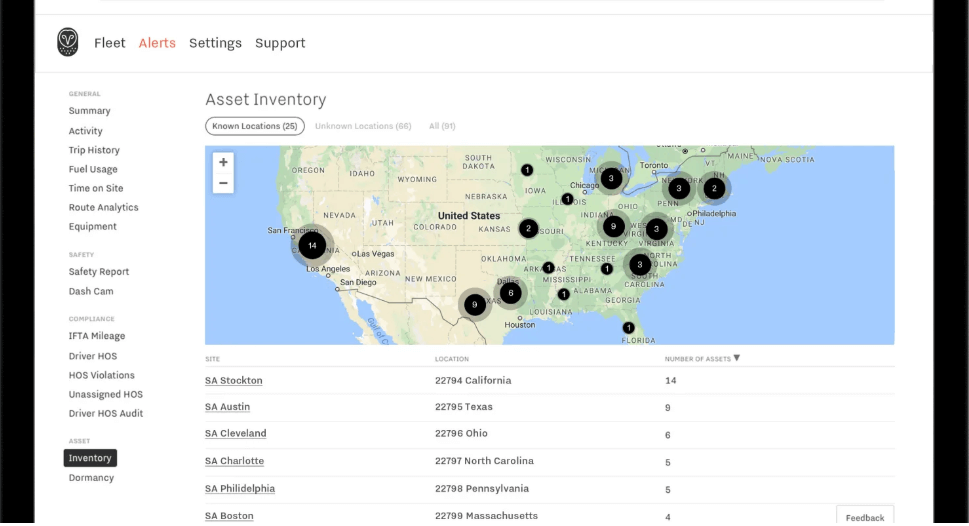Select Dash Cam in the Safety section
This screenshot has height=526, width=969.
pos(91,291)
